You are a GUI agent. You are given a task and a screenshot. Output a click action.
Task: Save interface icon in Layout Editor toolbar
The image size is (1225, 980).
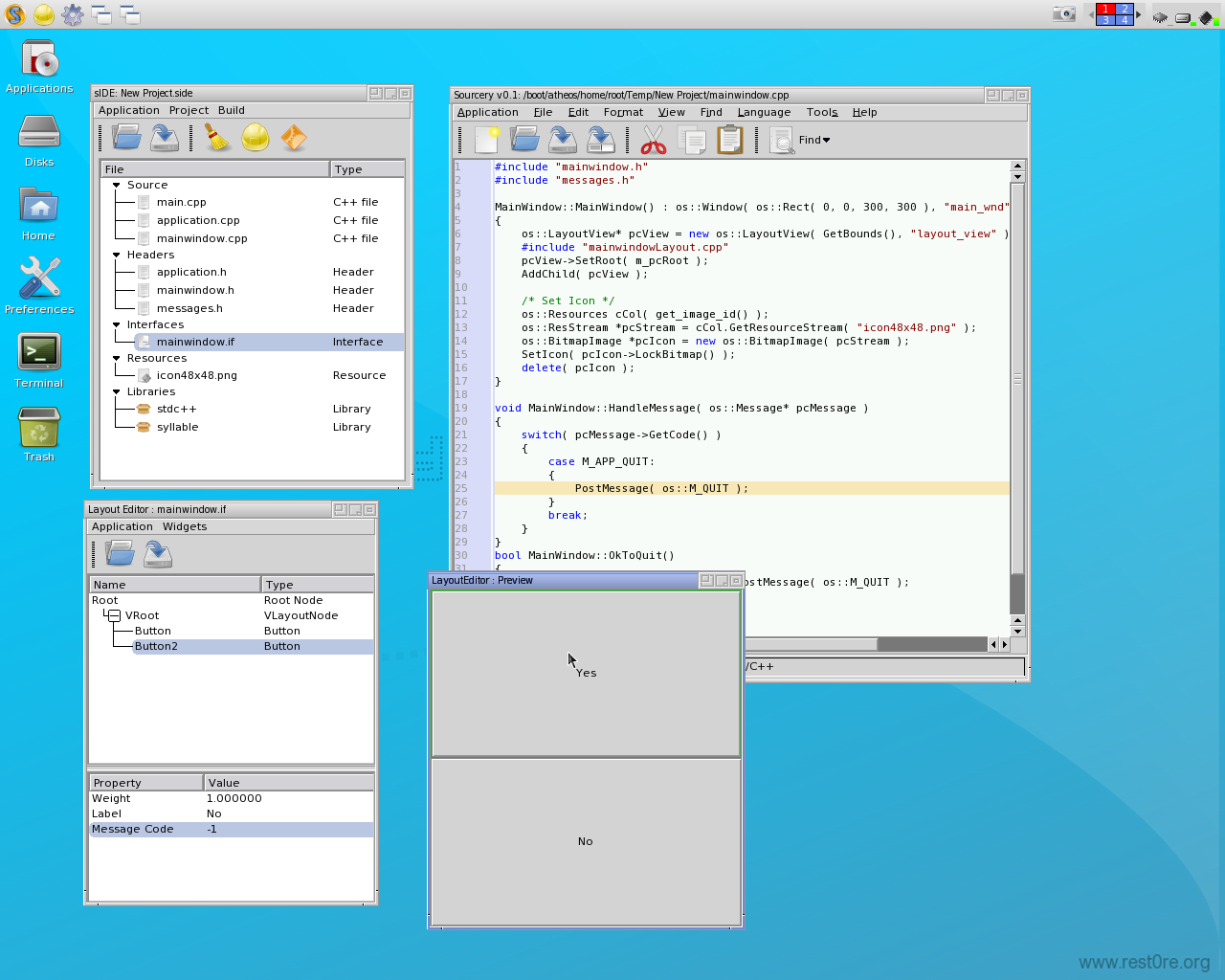(x=158, y=553)
